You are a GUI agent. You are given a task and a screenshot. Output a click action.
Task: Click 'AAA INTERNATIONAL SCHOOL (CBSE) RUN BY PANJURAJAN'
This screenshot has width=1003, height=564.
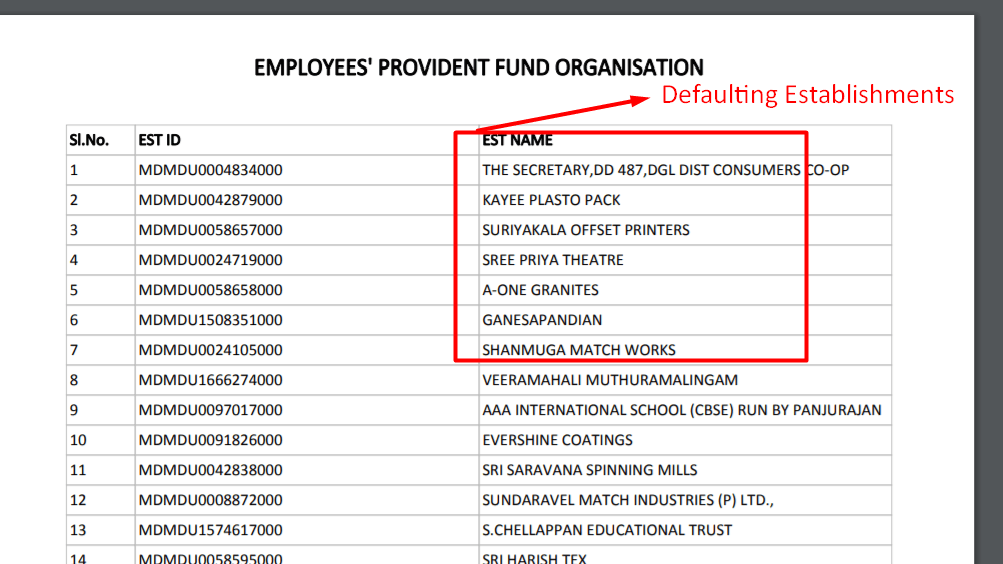pos(681,411)
